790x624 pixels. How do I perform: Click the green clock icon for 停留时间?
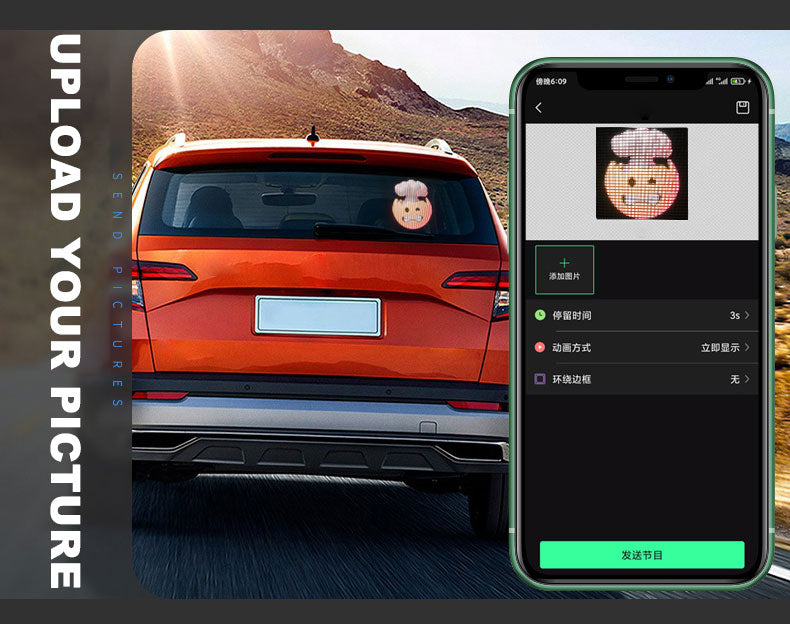click(x=540, y=315)
